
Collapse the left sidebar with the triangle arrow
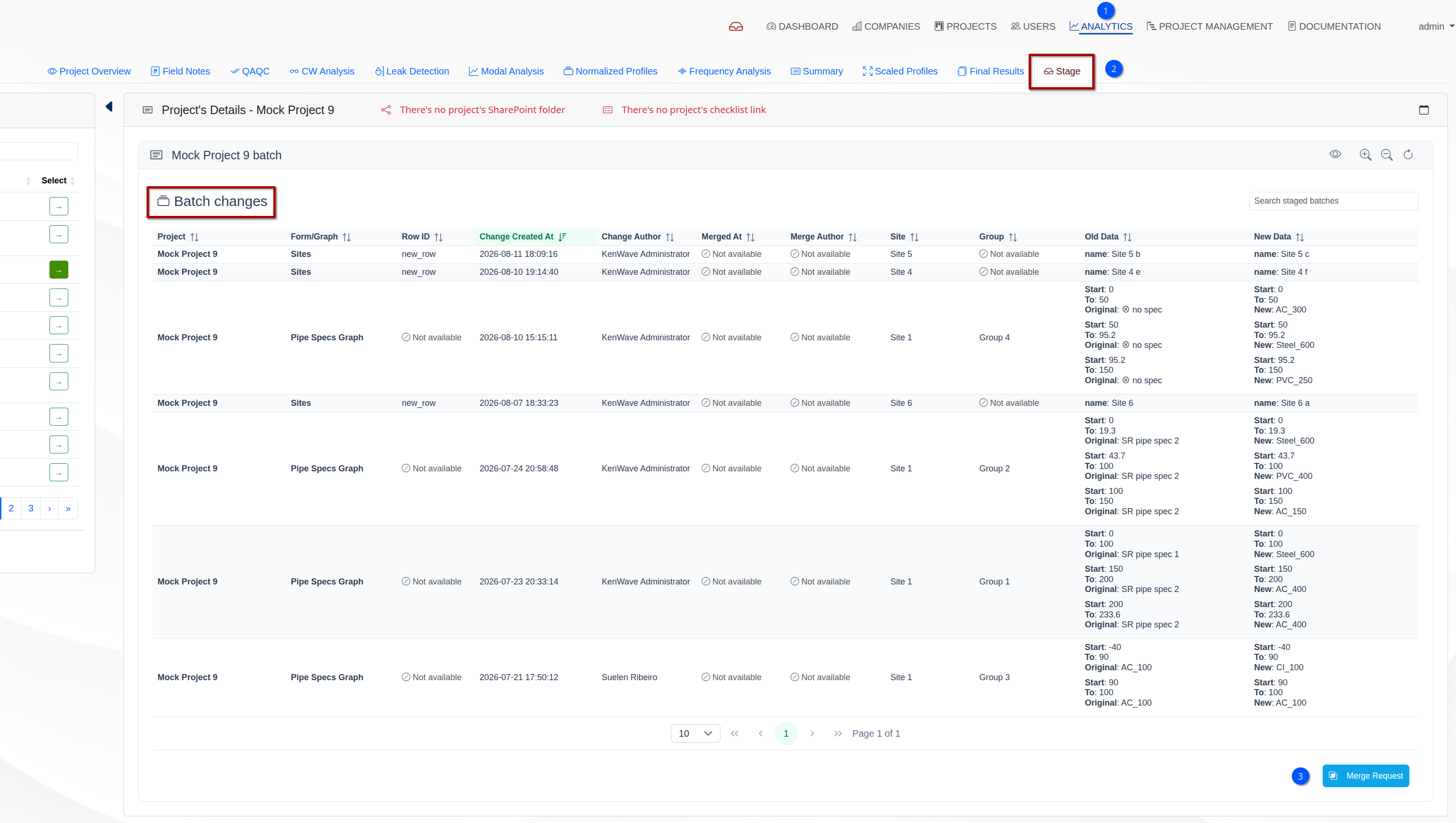(109, 106)
